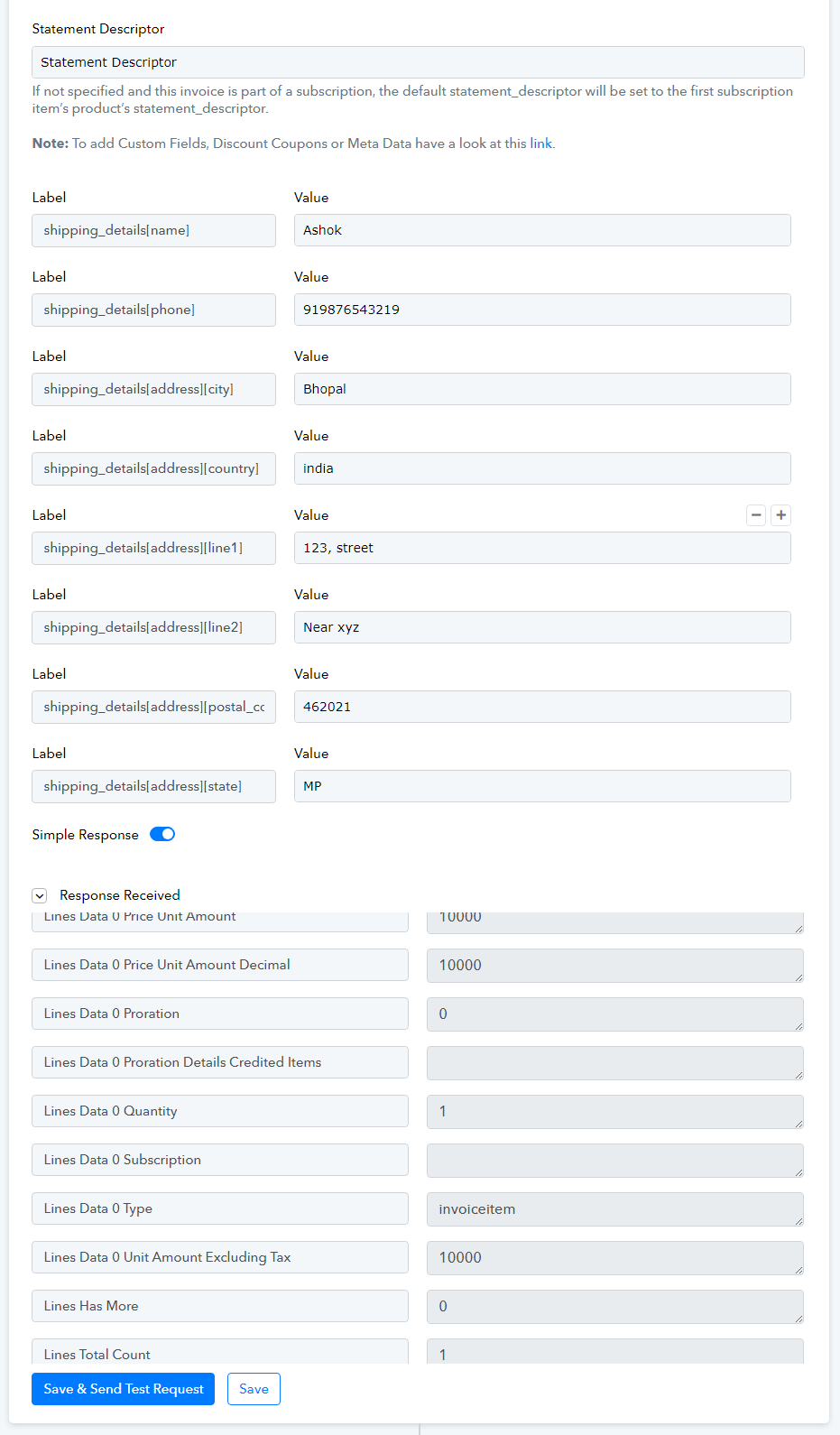Click the minus icon to remove field row
The image size is (840, 1435).
[756, 515]
